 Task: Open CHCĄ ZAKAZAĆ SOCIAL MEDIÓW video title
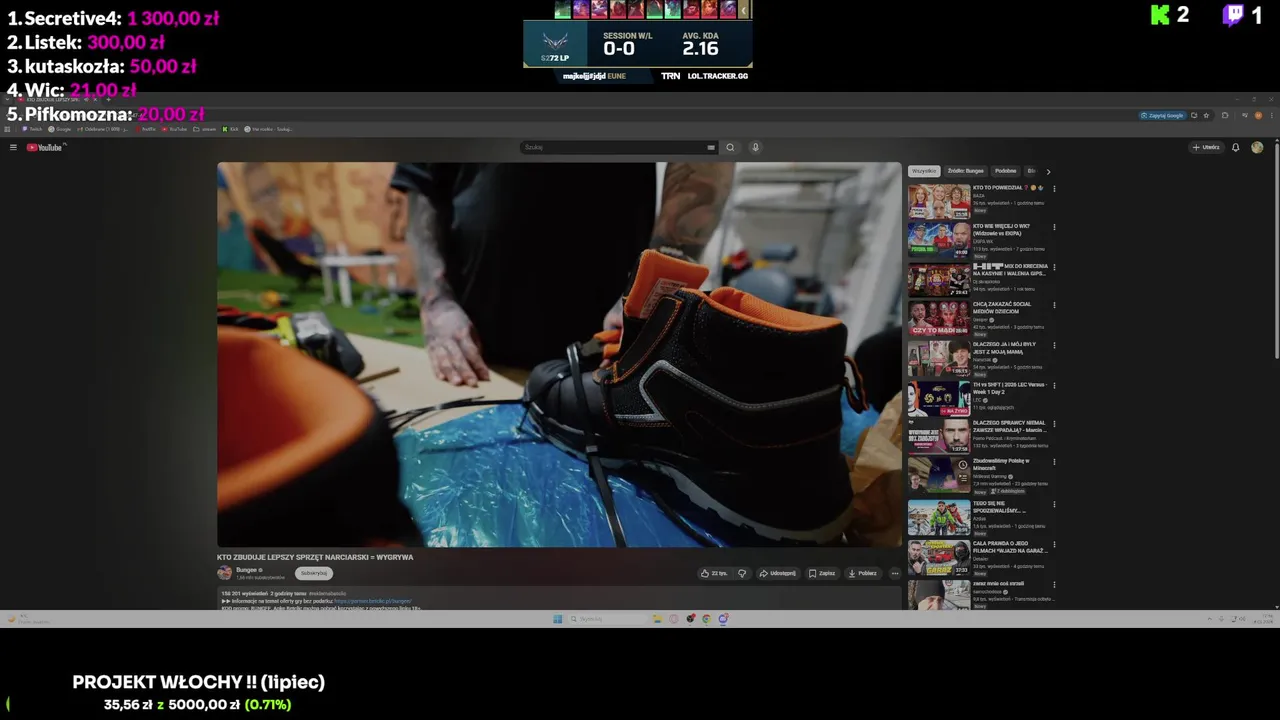click(1002, 308)
